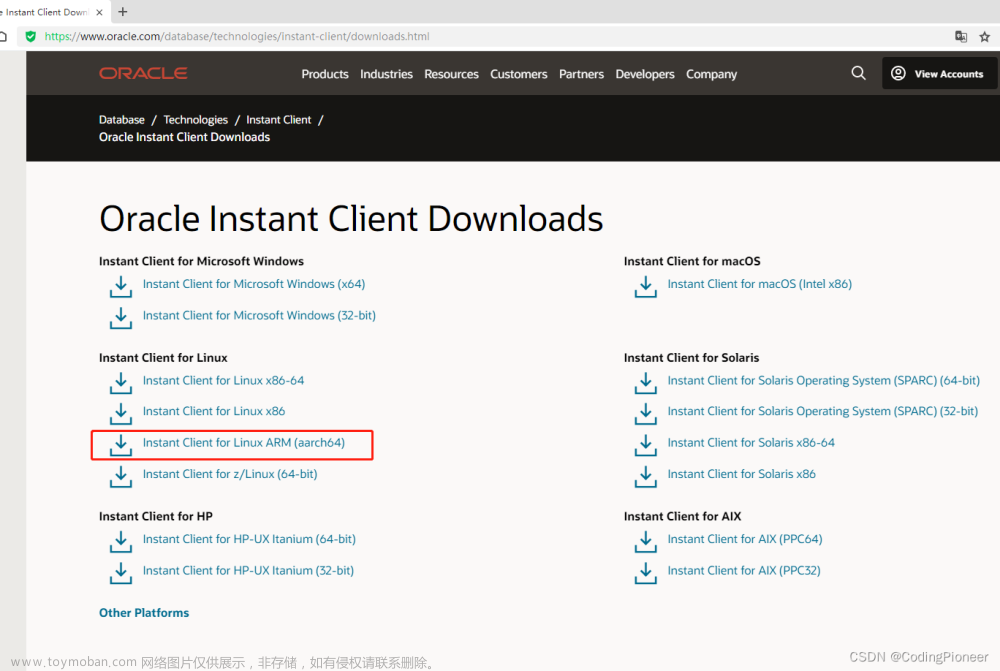Open Instant Client for Microsoft Windows (32-bit) link

coord(259,315)
